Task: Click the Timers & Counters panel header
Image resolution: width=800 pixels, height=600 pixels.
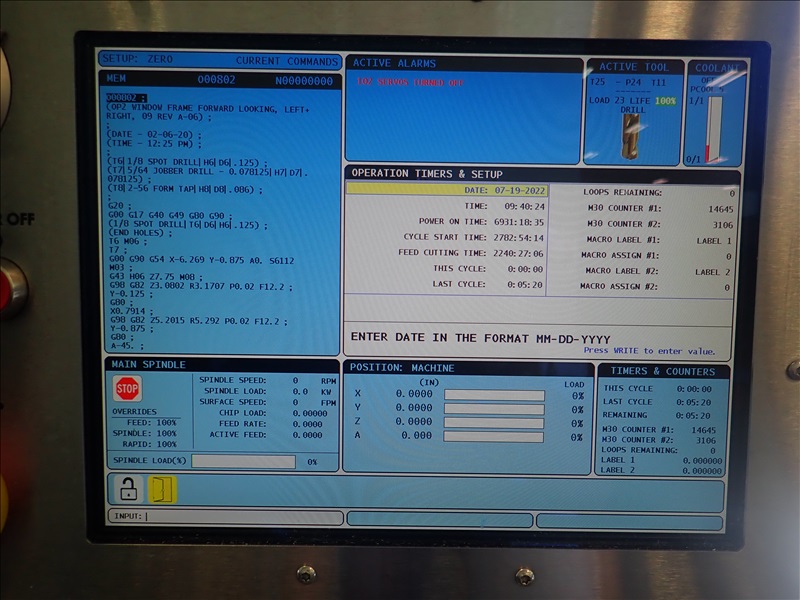Action: click(664, 371)
